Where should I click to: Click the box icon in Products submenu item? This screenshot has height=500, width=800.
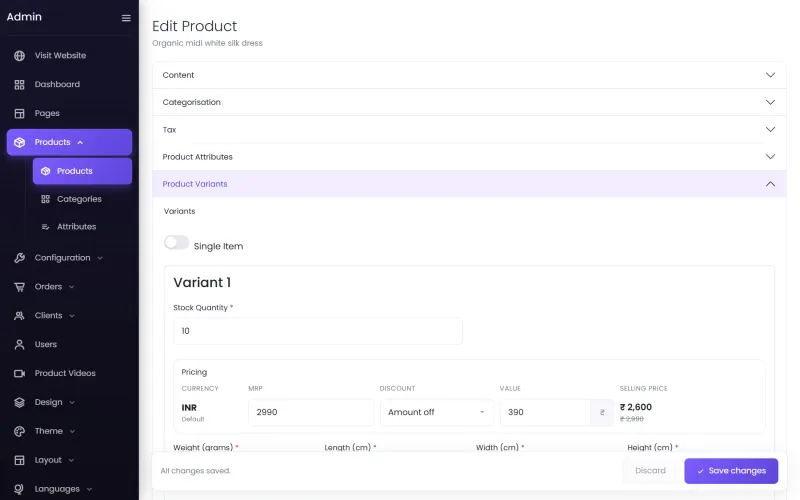(45, 171)
